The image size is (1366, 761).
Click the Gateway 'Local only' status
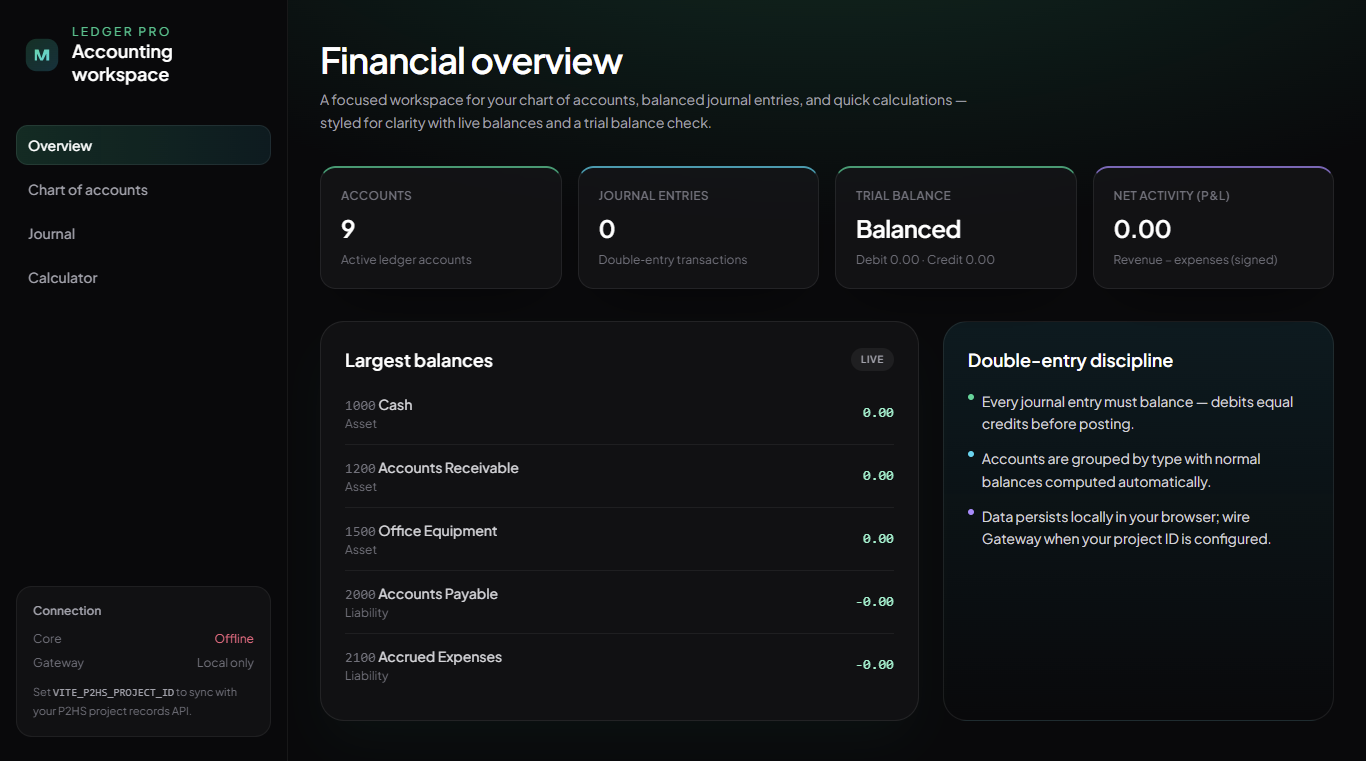[x=225, y=663]
